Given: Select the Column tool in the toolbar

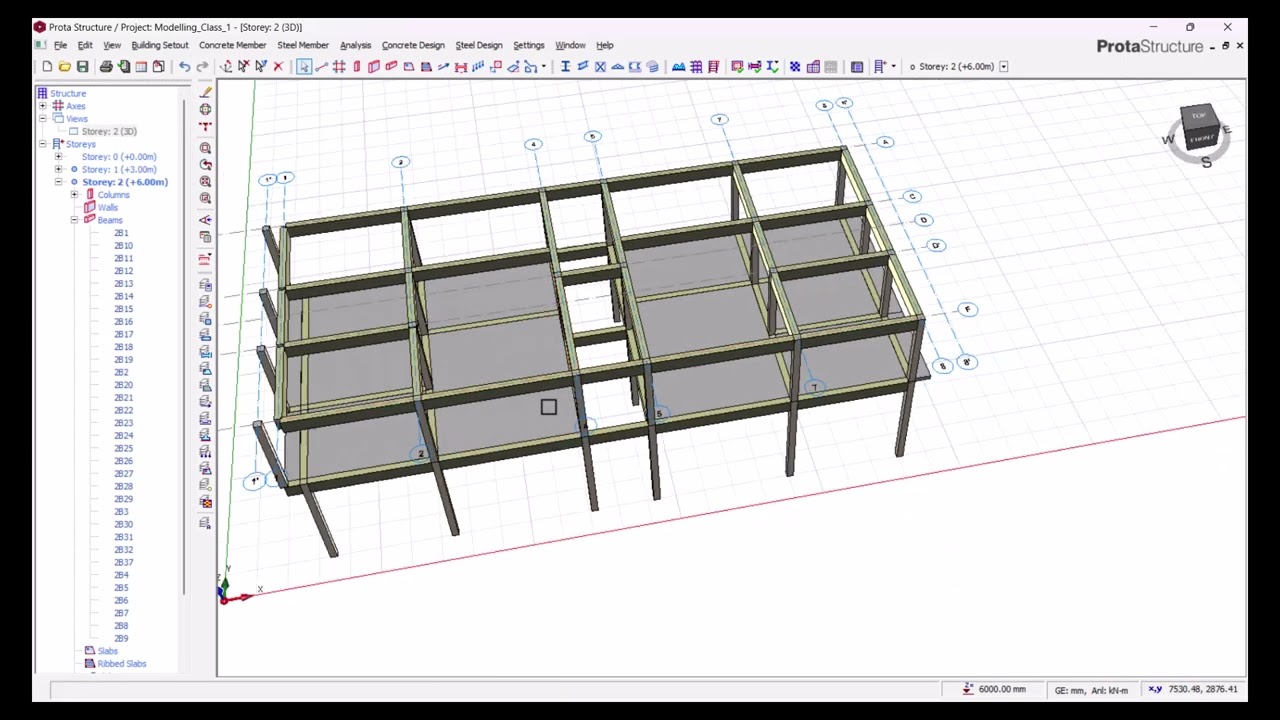Looking at the screenshot, I should [357, 67].
